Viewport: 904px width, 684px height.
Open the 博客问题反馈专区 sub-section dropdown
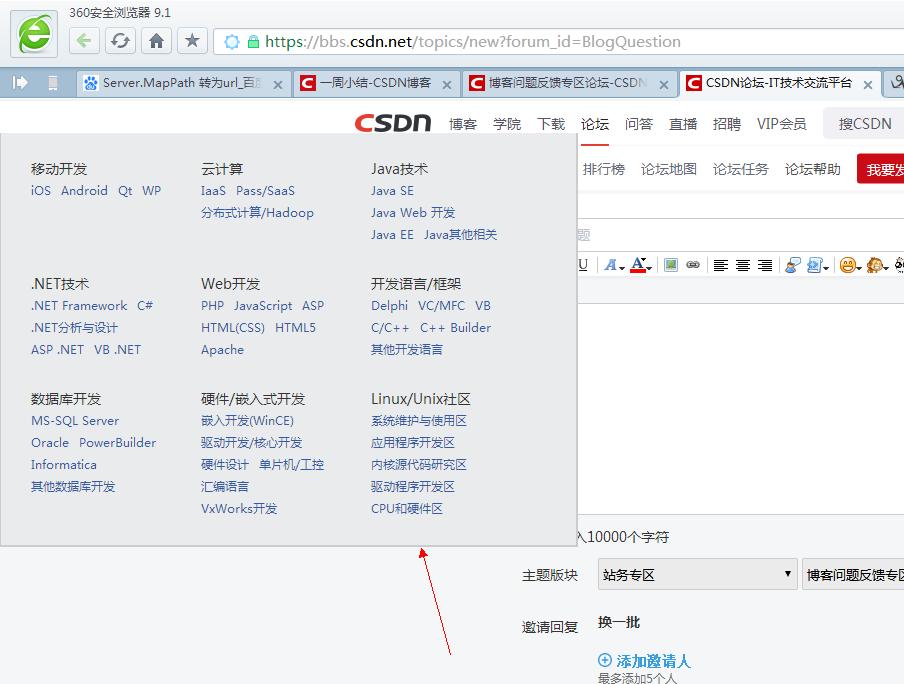853,574
